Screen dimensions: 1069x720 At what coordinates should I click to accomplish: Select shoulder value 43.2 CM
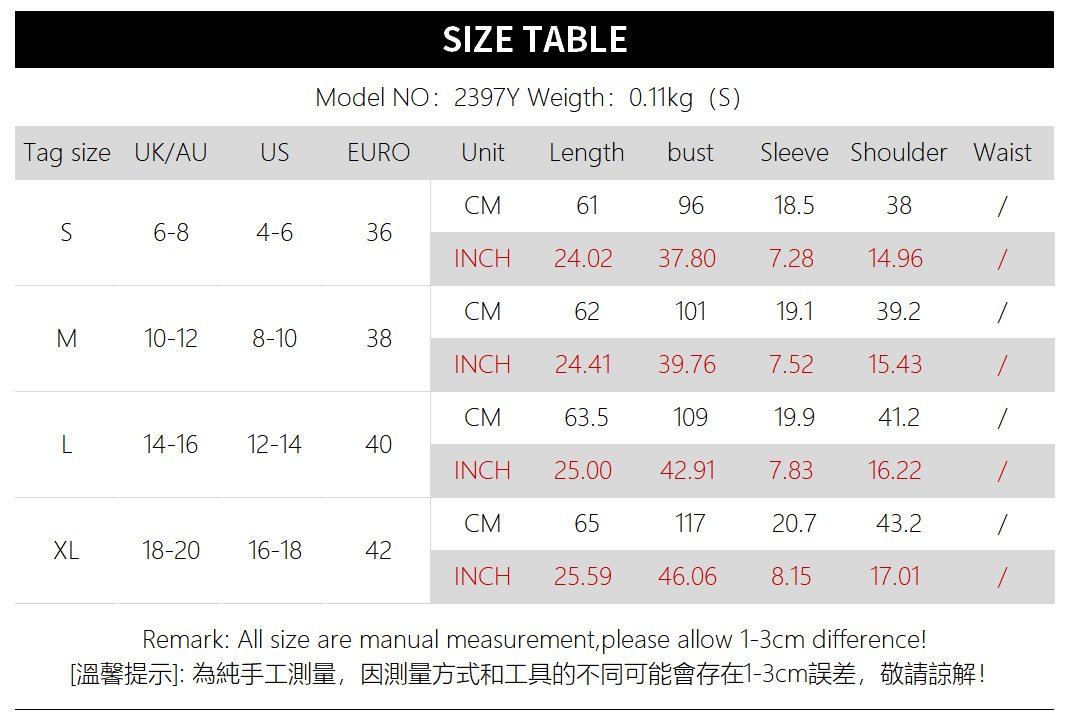[x=899, y=524]
